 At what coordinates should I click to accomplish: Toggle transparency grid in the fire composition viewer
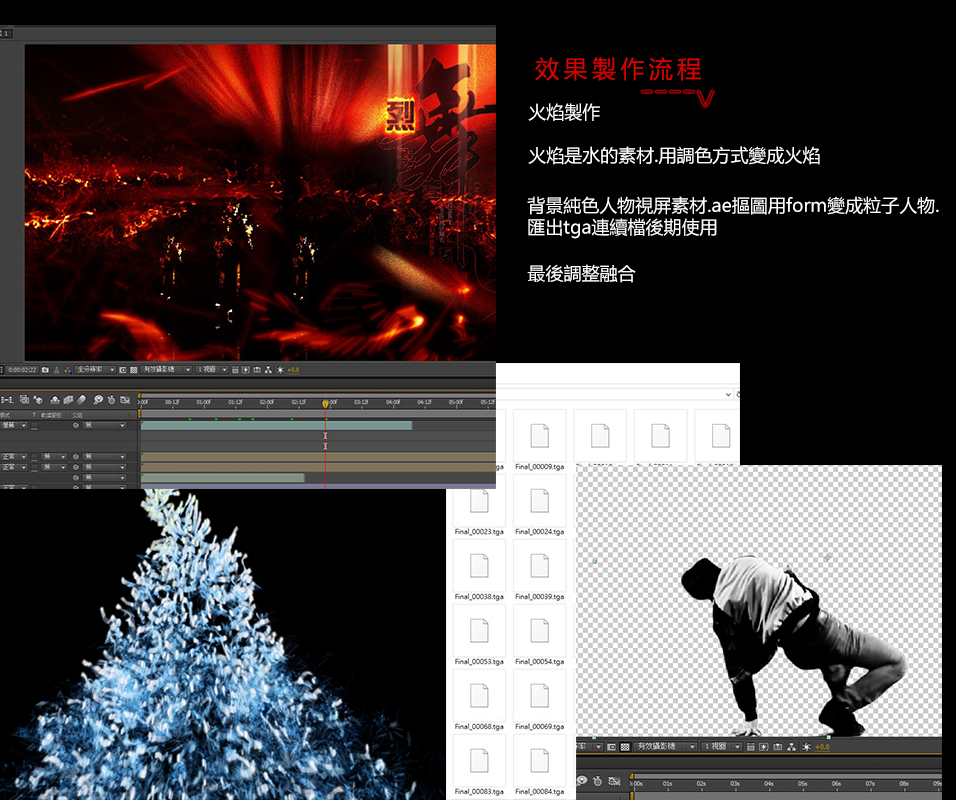tap(134, 370)
